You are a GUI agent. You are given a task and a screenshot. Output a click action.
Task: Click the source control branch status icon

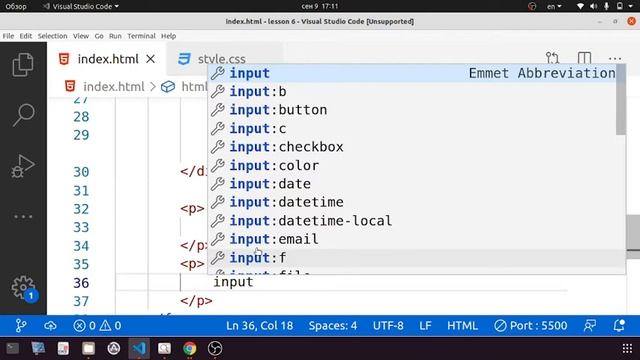[20, 325]
